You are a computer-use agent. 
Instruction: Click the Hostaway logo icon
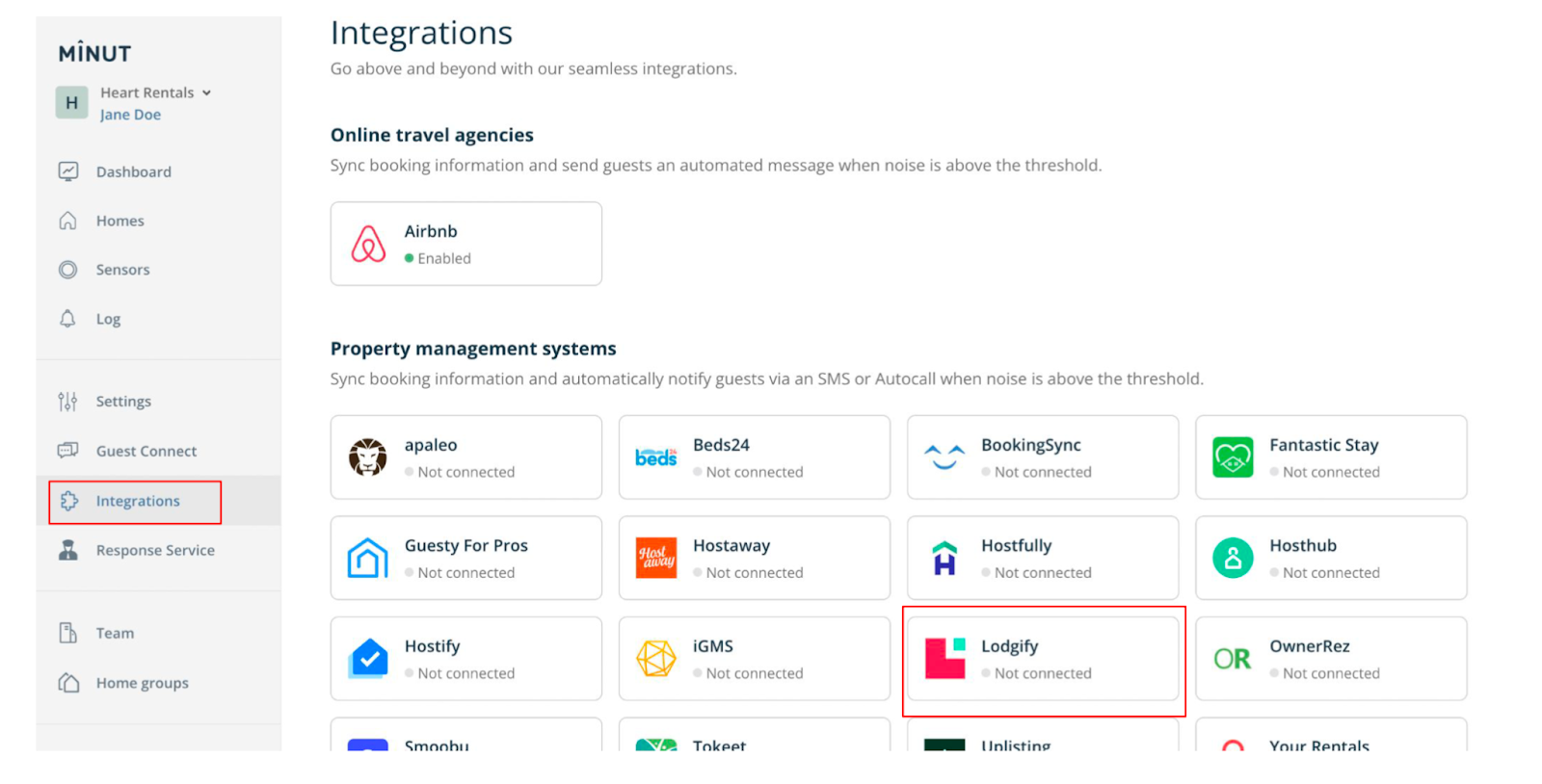[x=656, y=558]
